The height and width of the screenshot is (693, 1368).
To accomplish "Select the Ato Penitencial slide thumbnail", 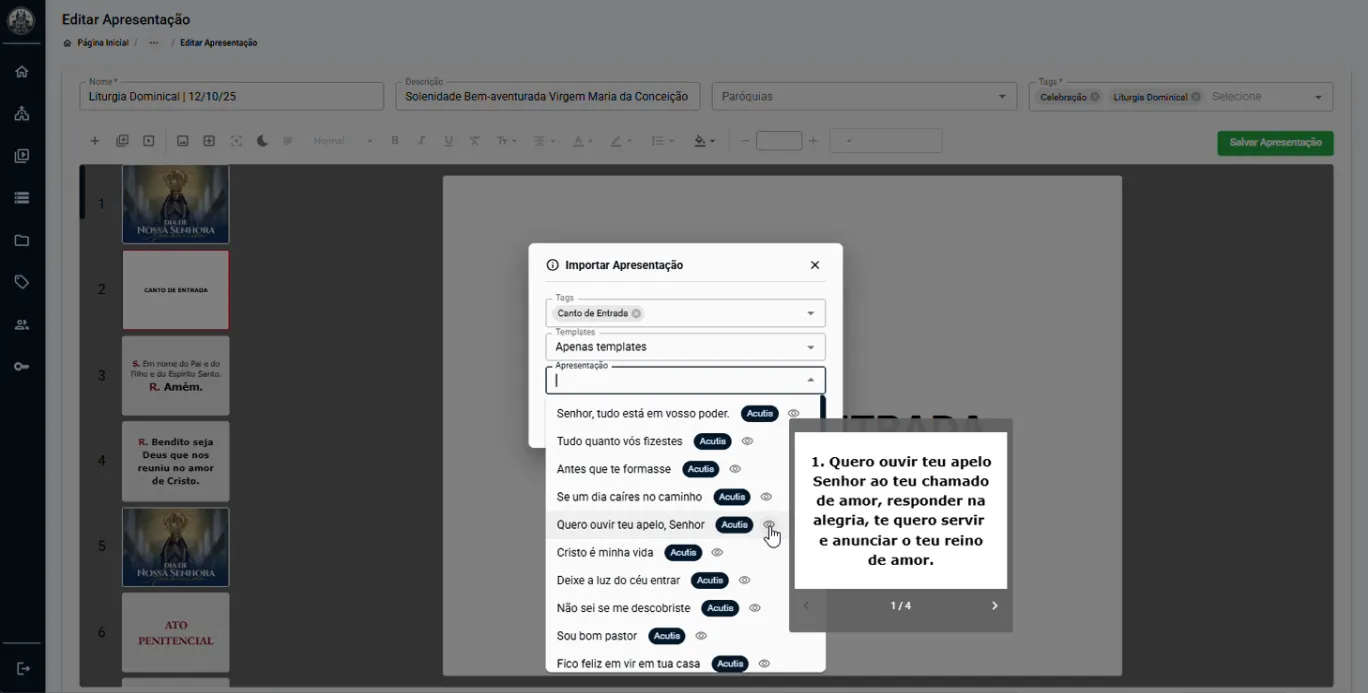I will click(x=176, y=632).
